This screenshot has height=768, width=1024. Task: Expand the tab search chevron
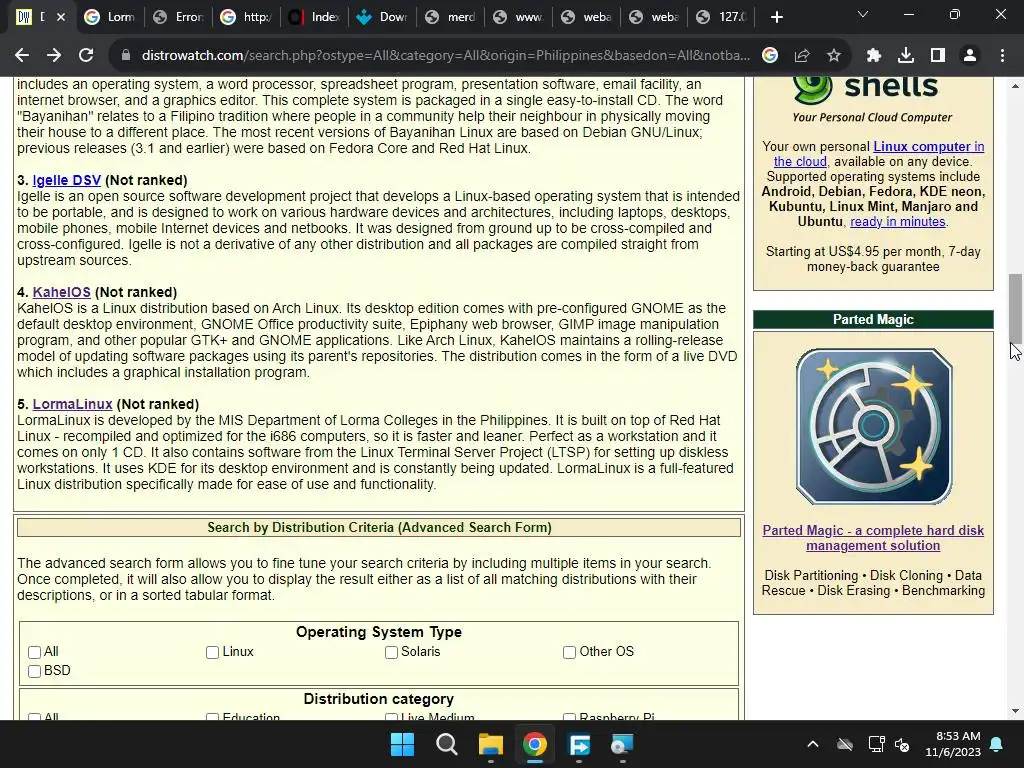point(863,14)
